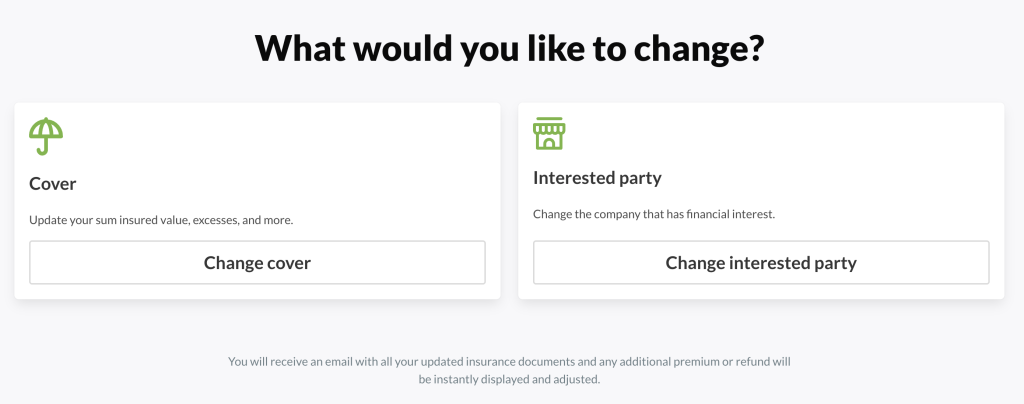Viewport: 1024px width, 404px height.
Task: Click the "You will receive an email" notice line
Action: point(510,361)
